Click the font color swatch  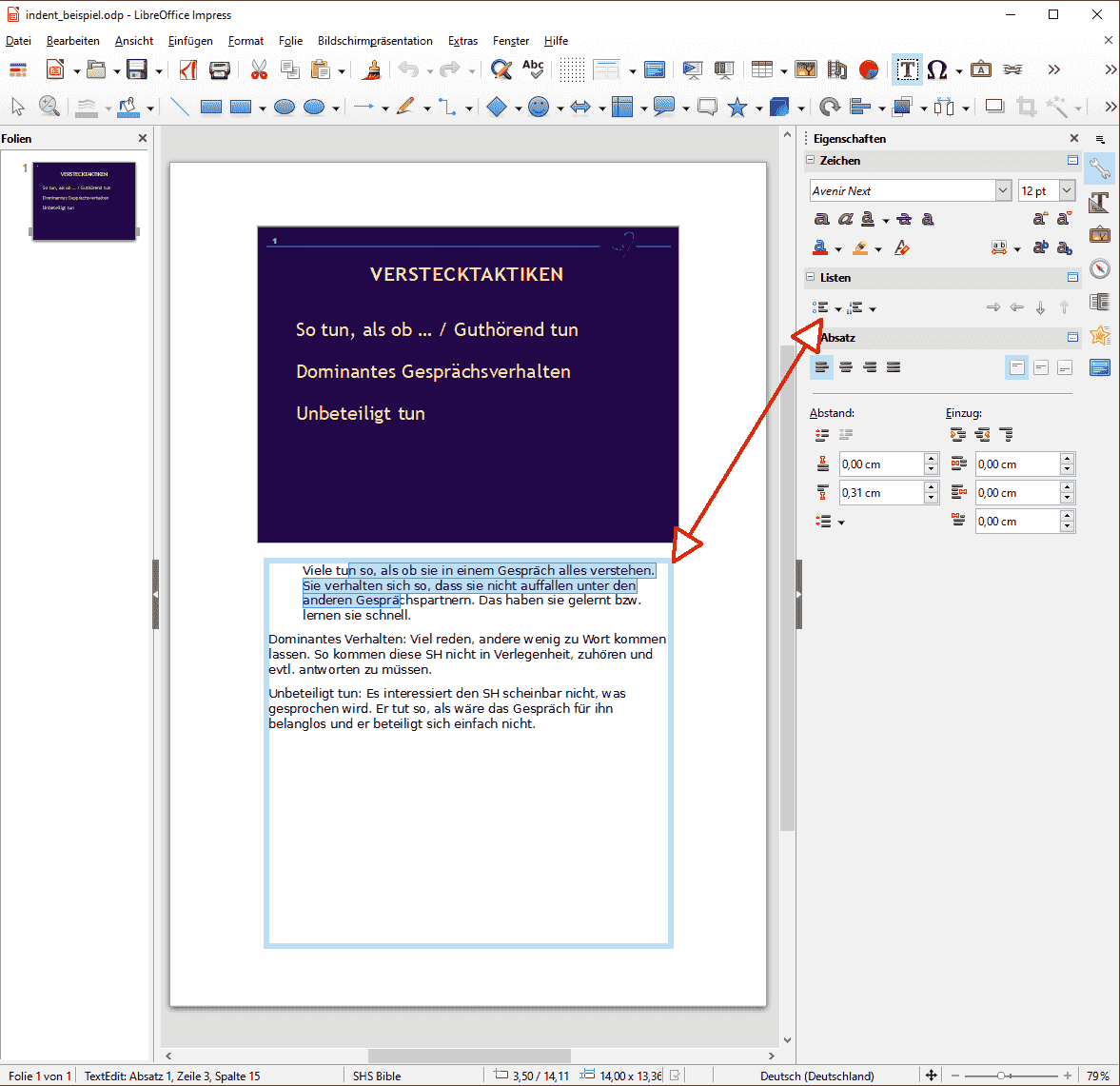tap(820, 248)
